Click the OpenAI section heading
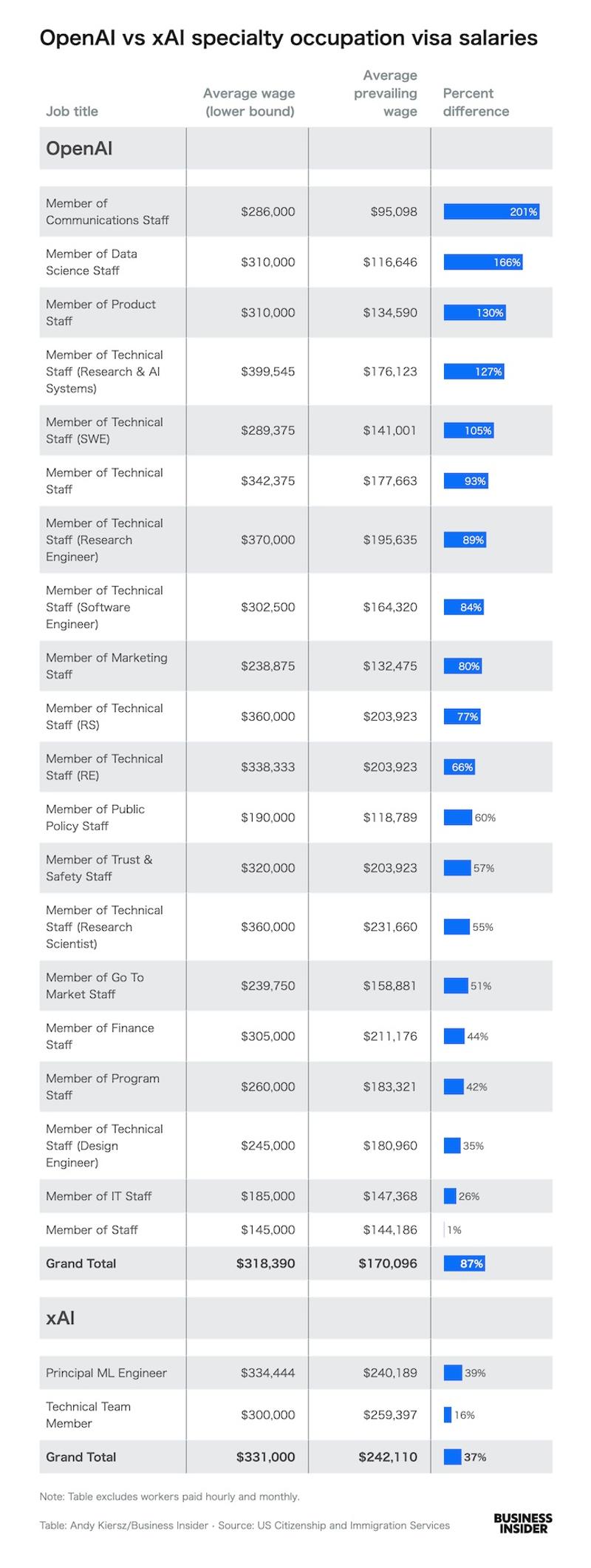The image size is (591, 1568). coord(79,149)
